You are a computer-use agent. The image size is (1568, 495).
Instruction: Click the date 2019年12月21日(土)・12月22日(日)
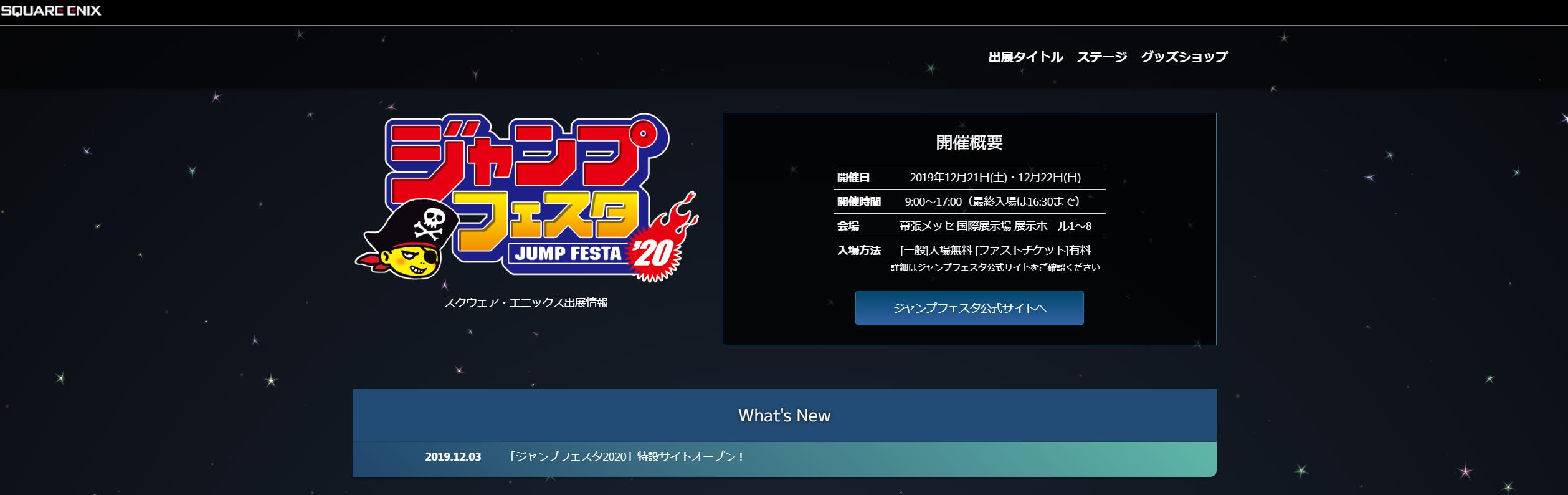(995, 178)
